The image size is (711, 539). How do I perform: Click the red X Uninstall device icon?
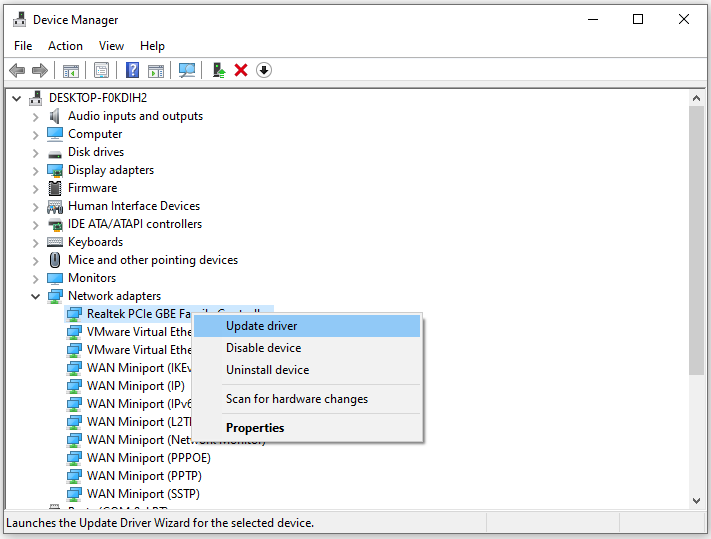241,70
